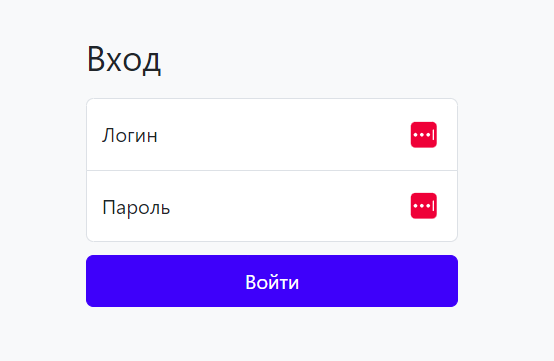Focus the Логин input field
This screenshot has height=361, width=554.
pos(272,135)
